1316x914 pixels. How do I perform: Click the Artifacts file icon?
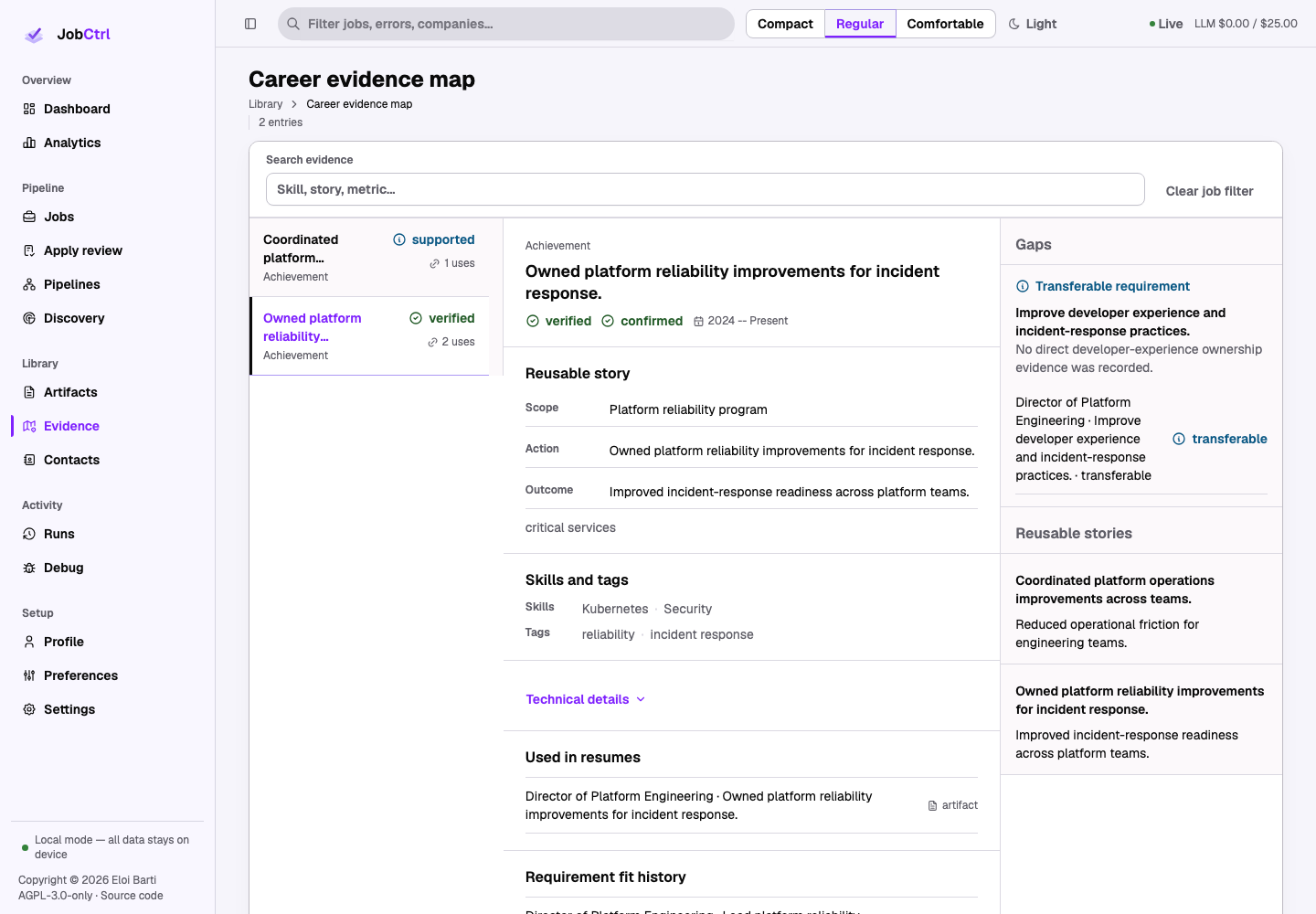click(29, 392)
